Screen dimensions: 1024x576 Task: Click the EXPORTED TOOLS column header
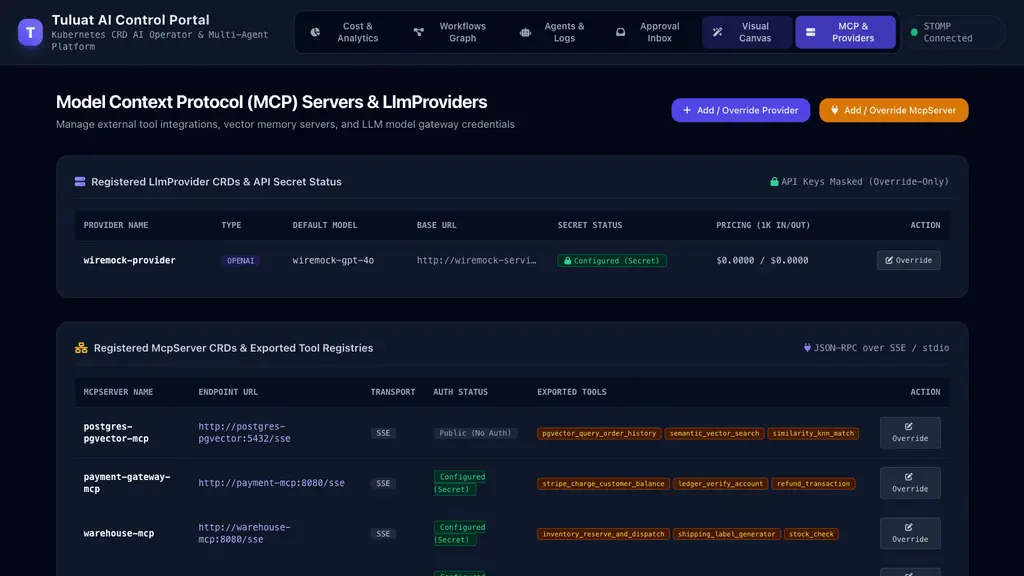click(x=571, y=392)
